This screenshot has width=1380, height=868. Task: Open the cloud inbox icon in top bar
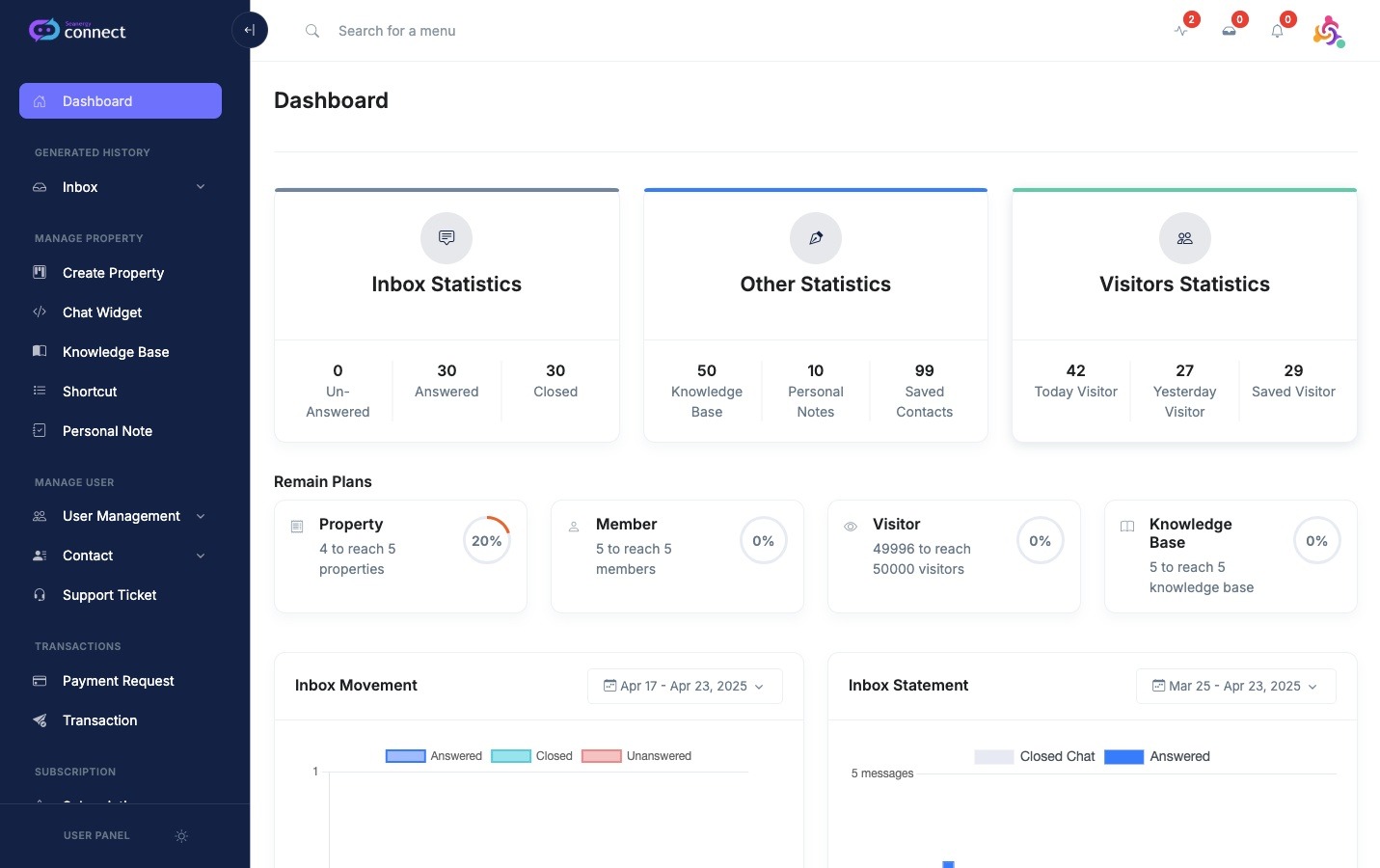point(1229,32)
